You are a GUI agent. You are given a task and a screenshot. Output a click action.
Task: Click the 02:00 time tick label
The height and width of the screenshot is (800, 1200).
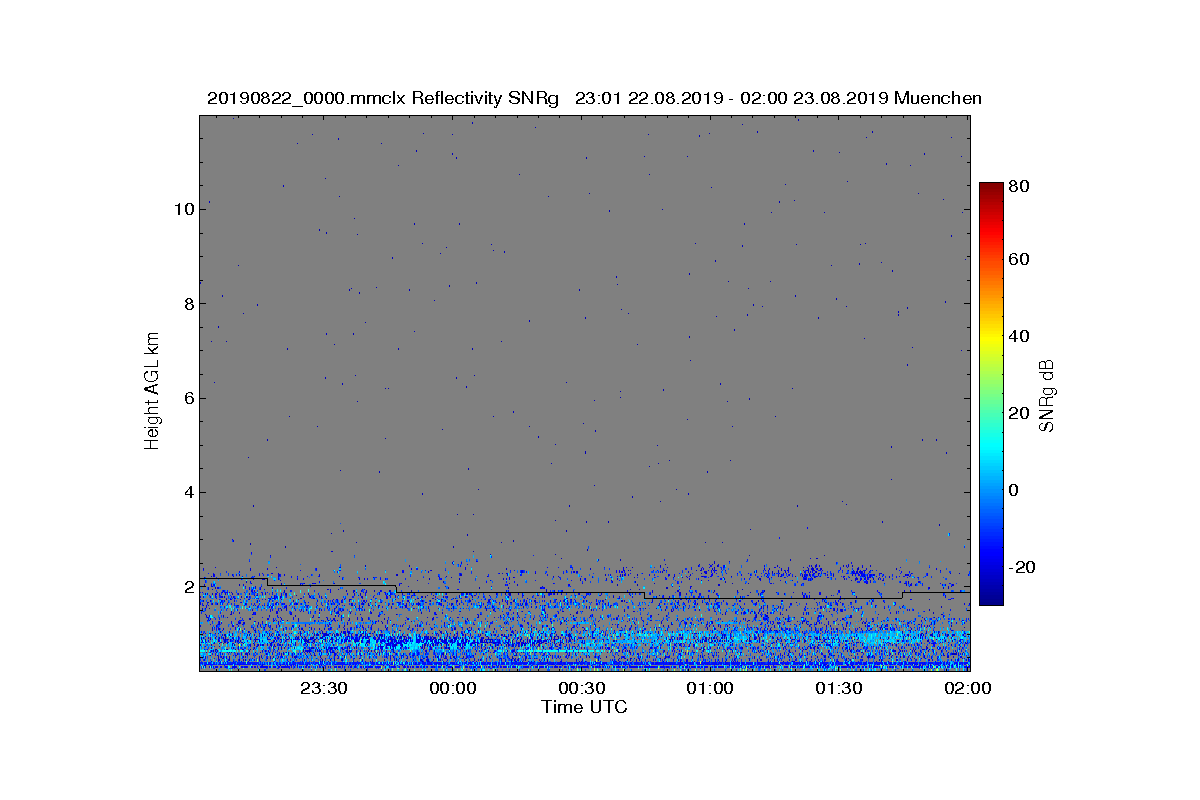click(968, 688)
